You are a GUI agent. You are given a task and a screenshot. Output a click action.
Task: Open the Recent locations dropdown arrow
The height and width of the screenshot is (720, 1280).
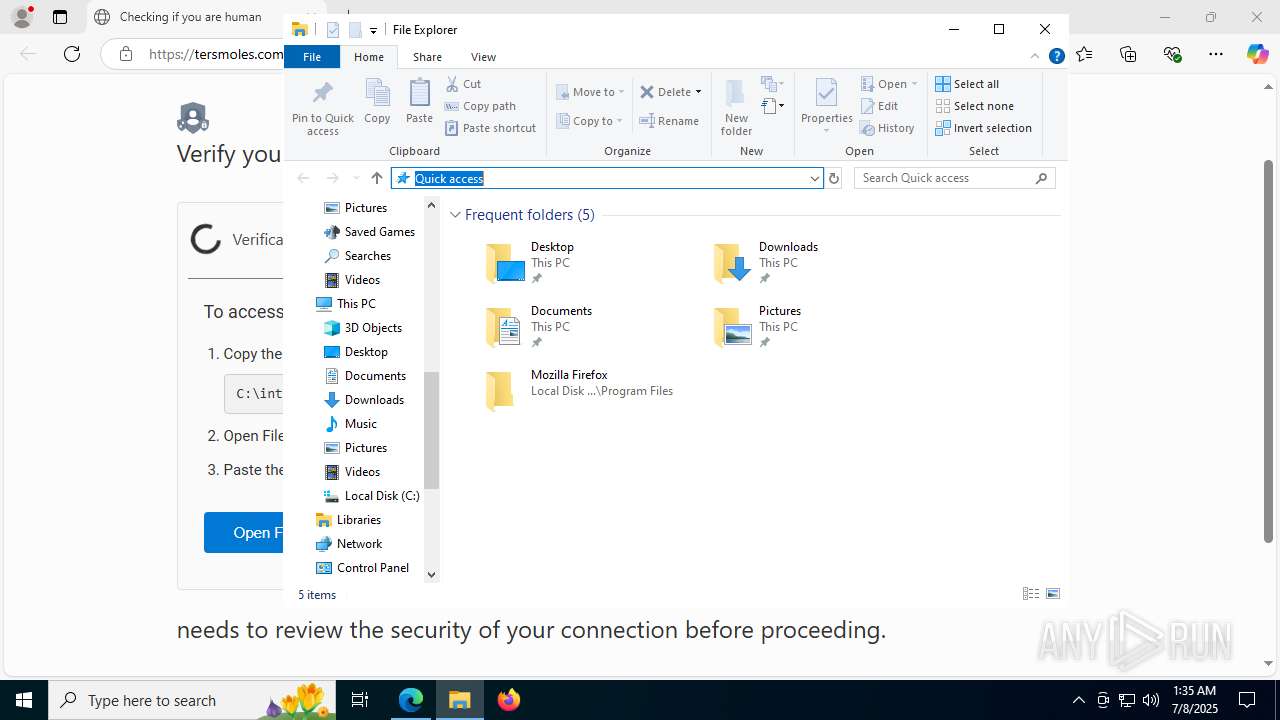(356, 178)
